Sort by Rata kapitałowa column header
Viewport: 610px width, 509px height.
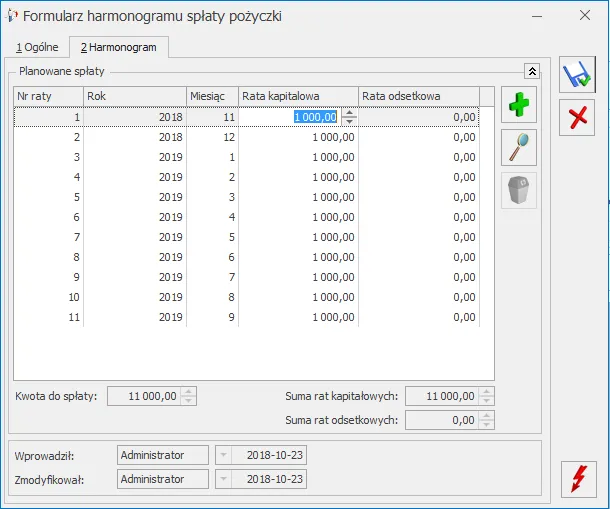[x=297, y=96]
